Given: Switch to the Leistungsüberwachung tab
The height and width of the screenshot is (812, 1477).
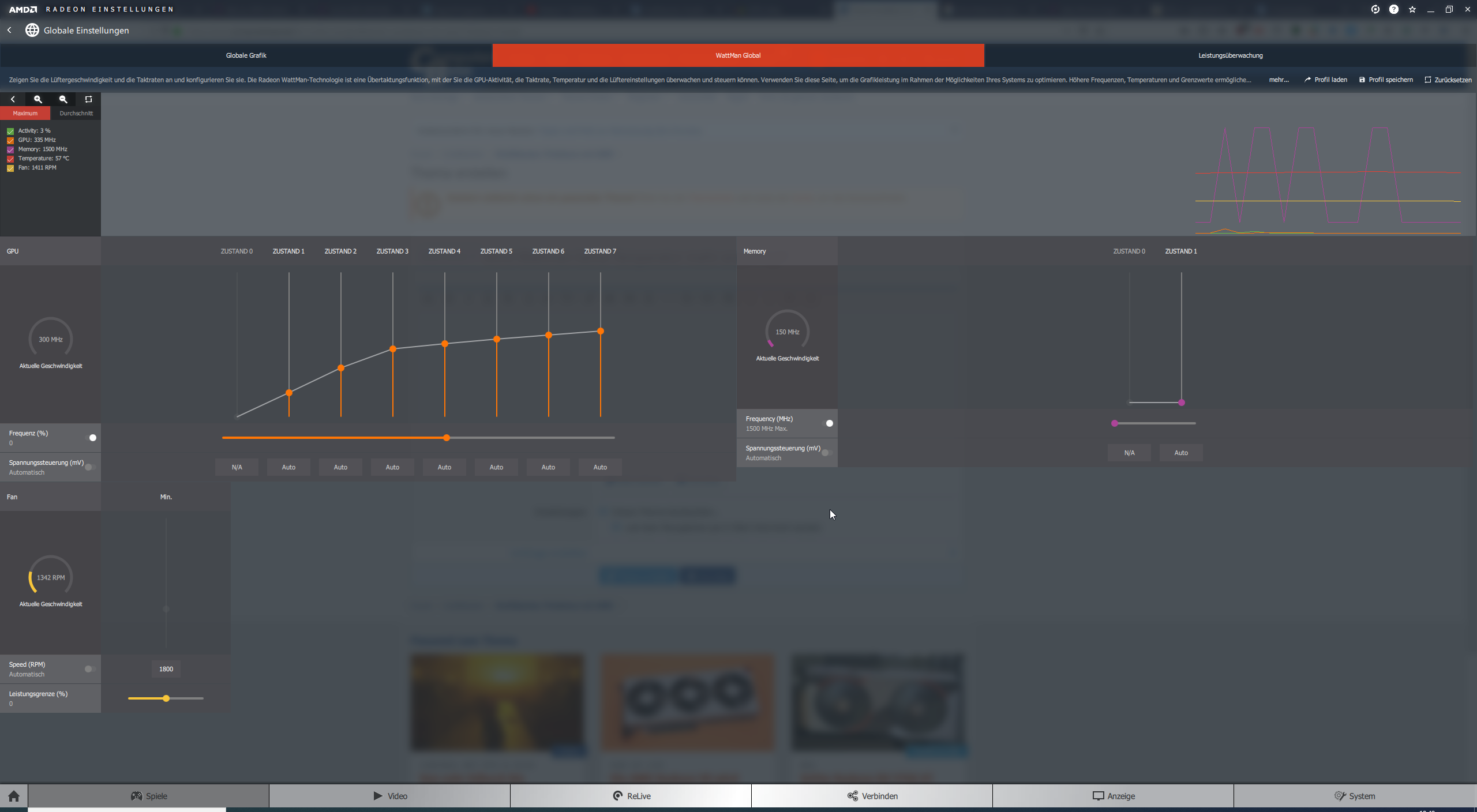Looking at the screenshot, I should [x=1230, y=55].
